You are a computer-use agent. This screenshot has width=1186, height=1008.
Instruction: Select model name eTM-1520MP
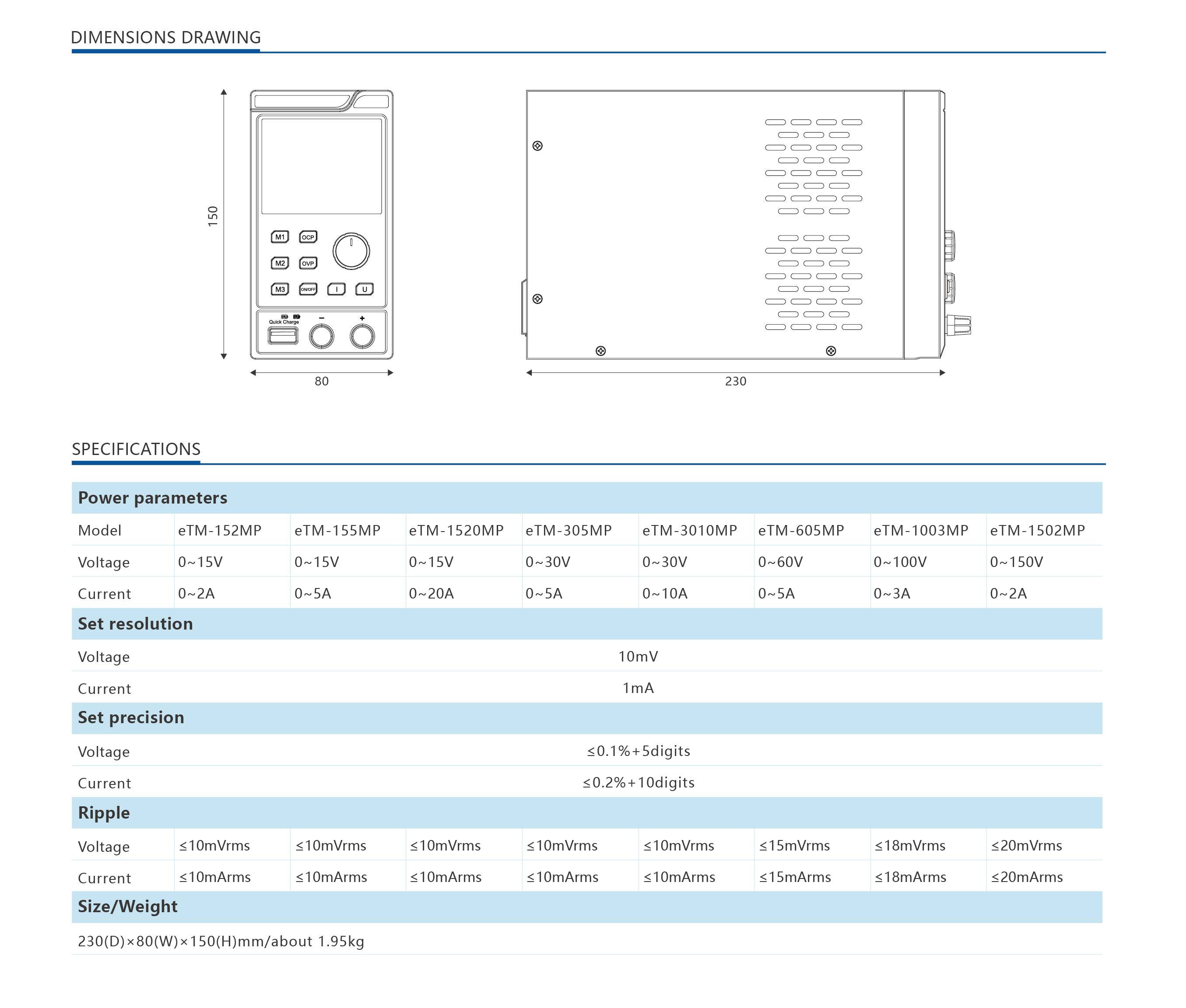point(456,530)
